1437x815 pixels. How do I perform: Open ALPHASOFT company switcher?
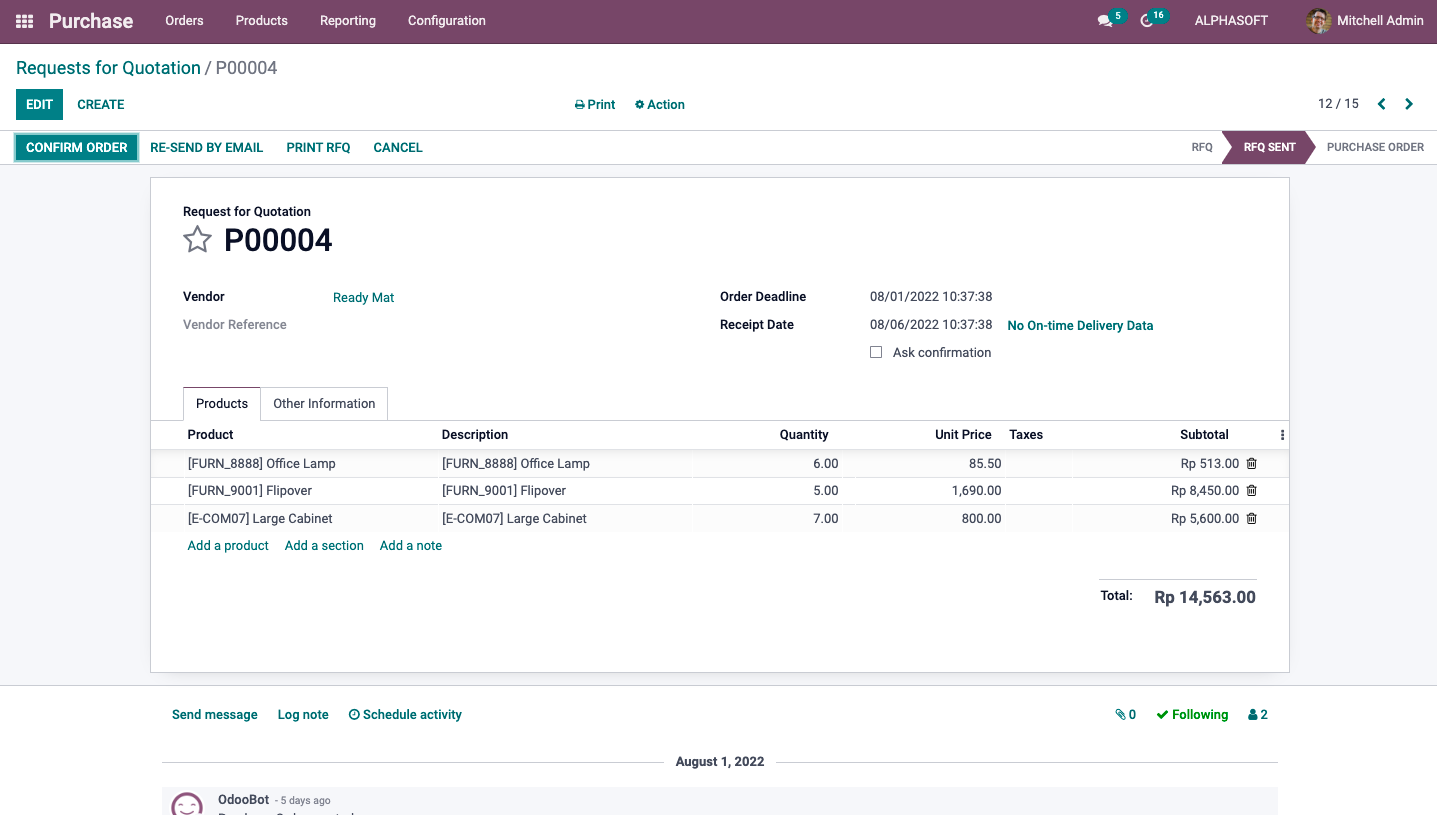click(x=1231, y=21)
